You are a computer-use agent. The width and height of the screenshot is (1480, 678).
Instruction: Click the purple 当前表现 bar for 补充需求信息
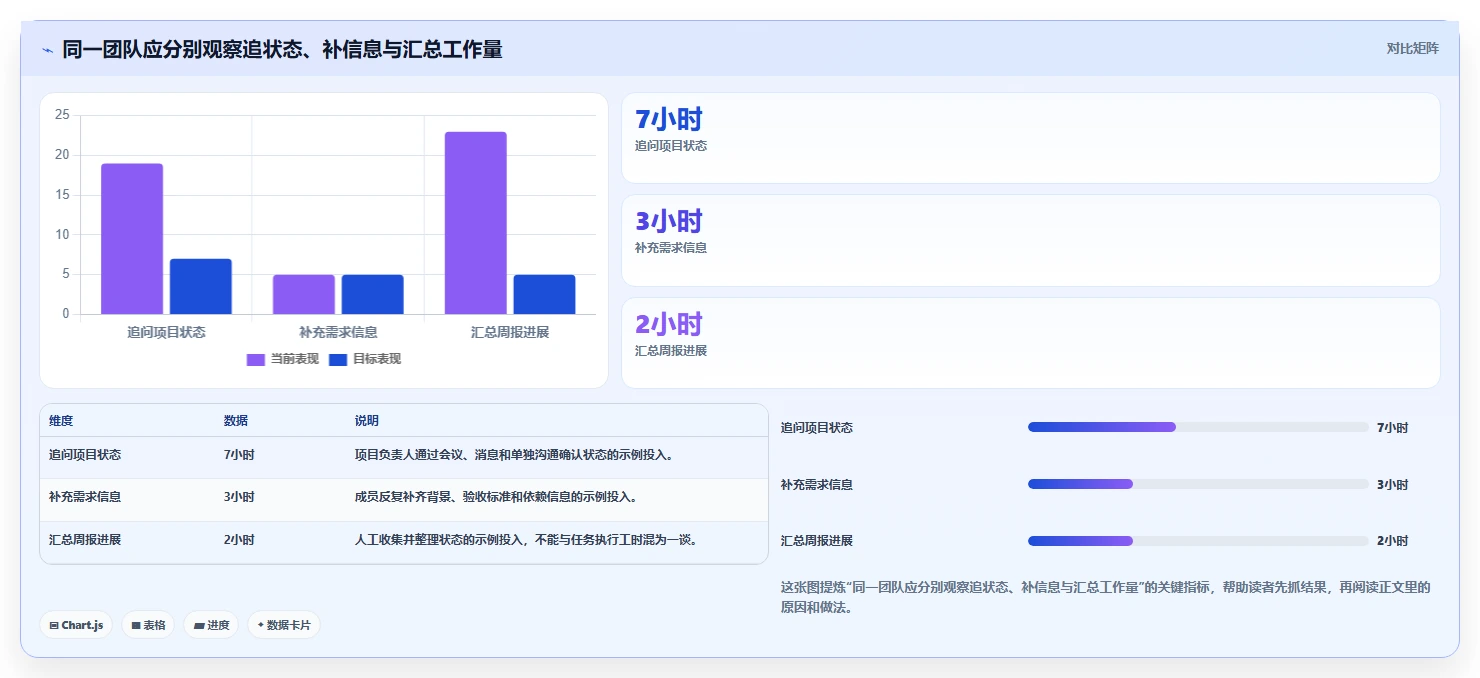coord(304,295)
